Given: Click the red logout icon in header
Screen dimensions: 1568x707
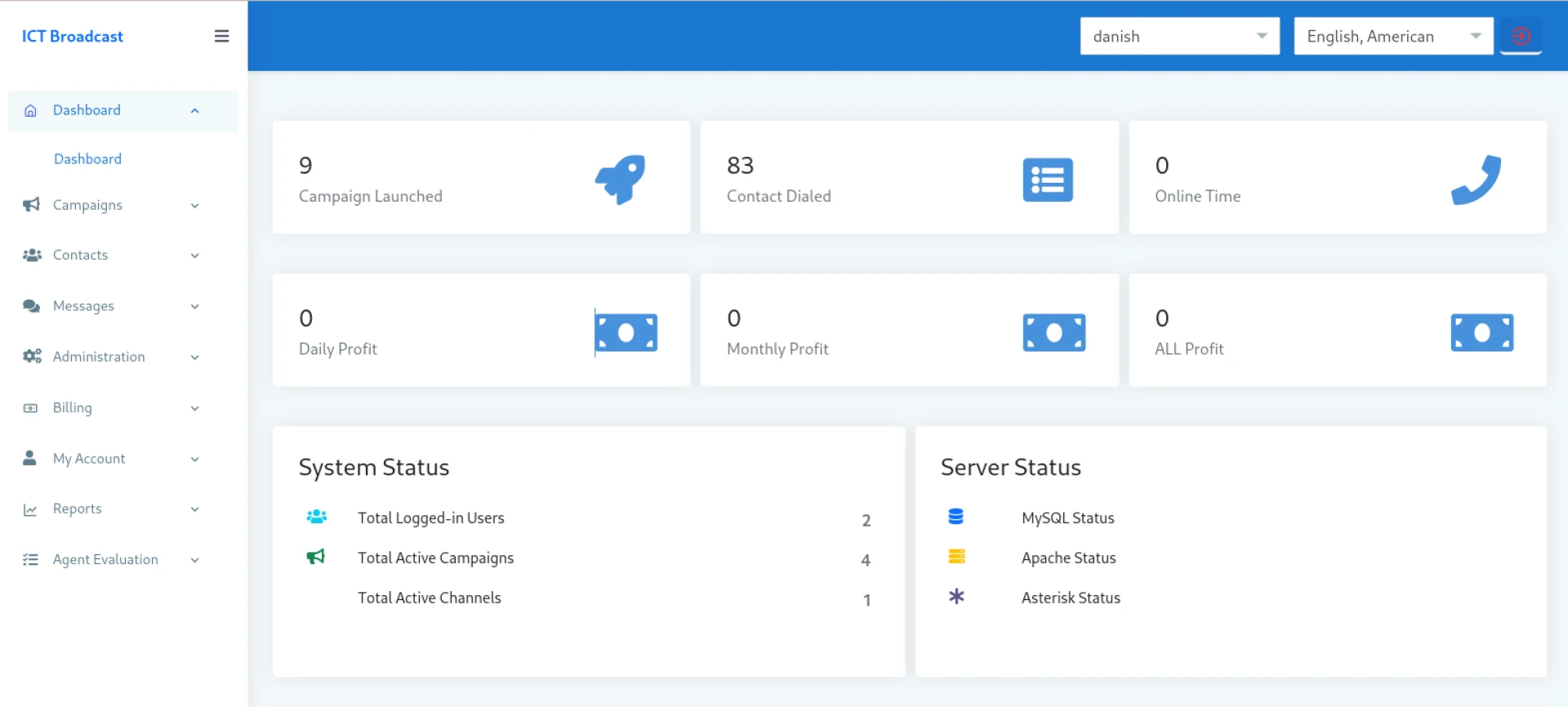Looking at the screenshot, I should (1521, 36).
